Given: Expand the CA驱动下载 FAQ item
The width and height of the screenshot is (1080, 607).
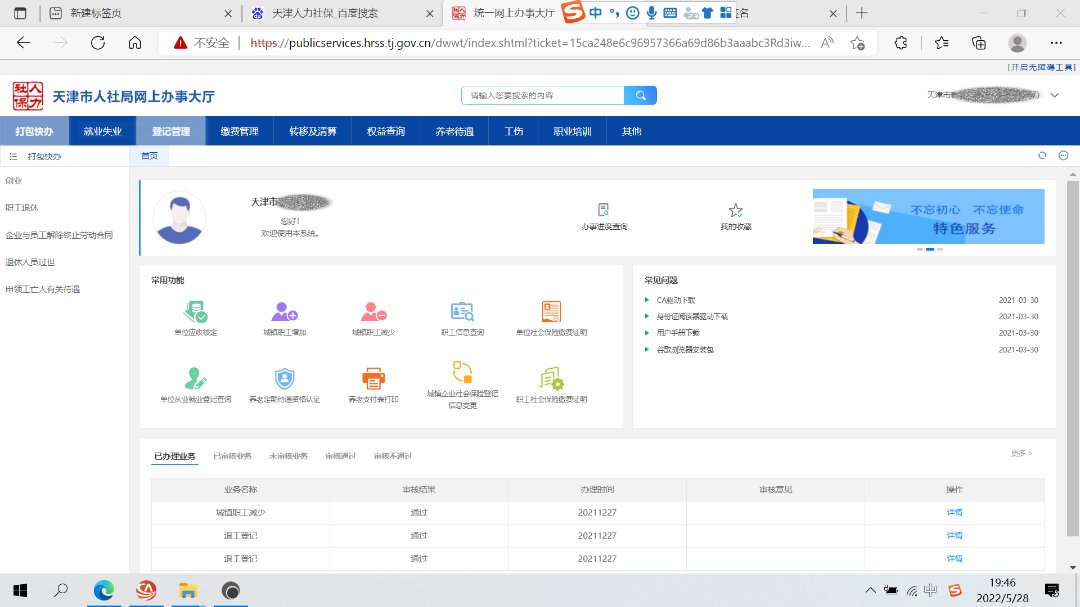Looking at the screenshot, I should click(x=676, y=300).
